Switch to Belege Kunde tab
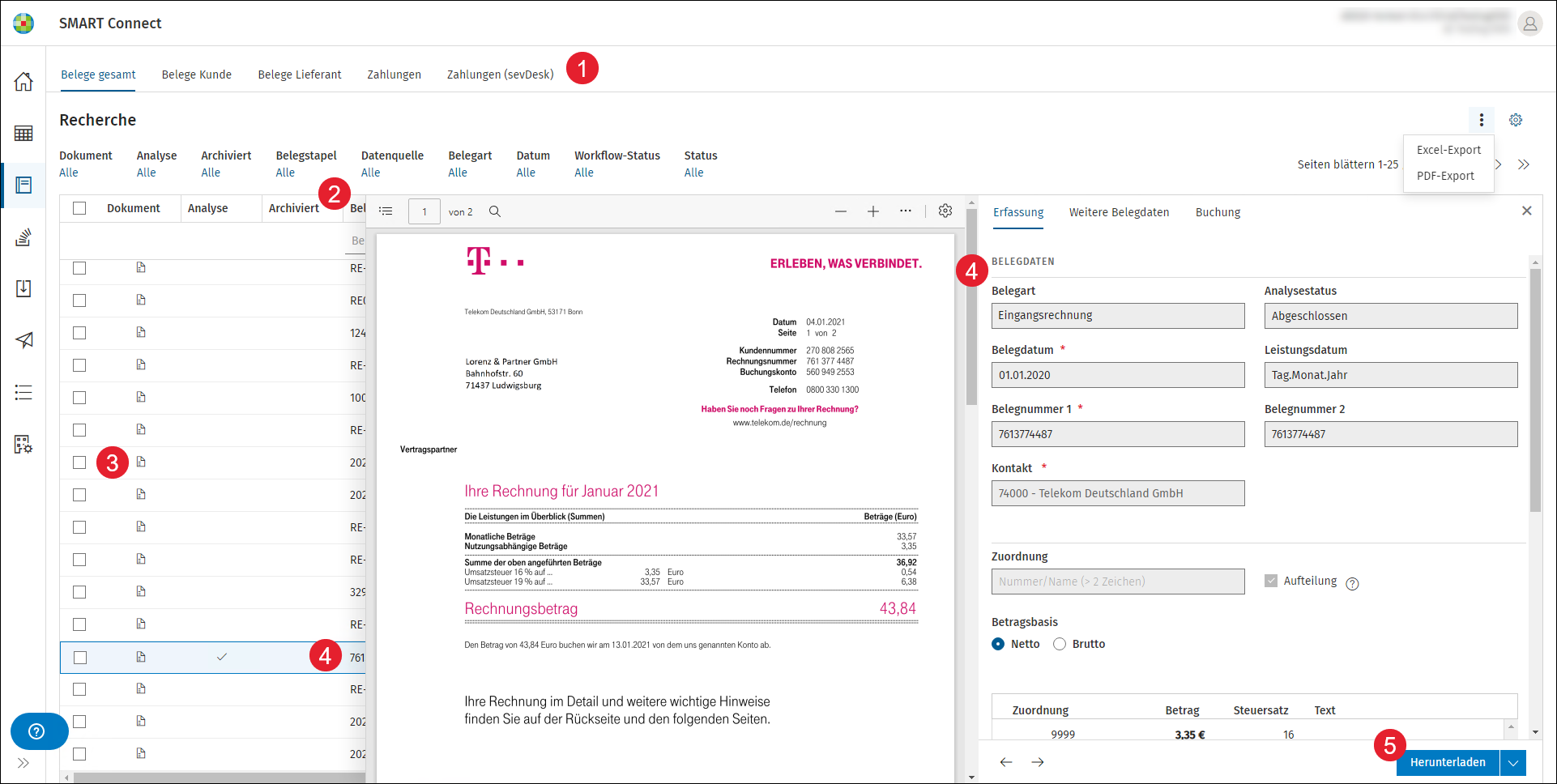Image resolution: width=1557 pixels, height=784 pixels. pos(196,75)
